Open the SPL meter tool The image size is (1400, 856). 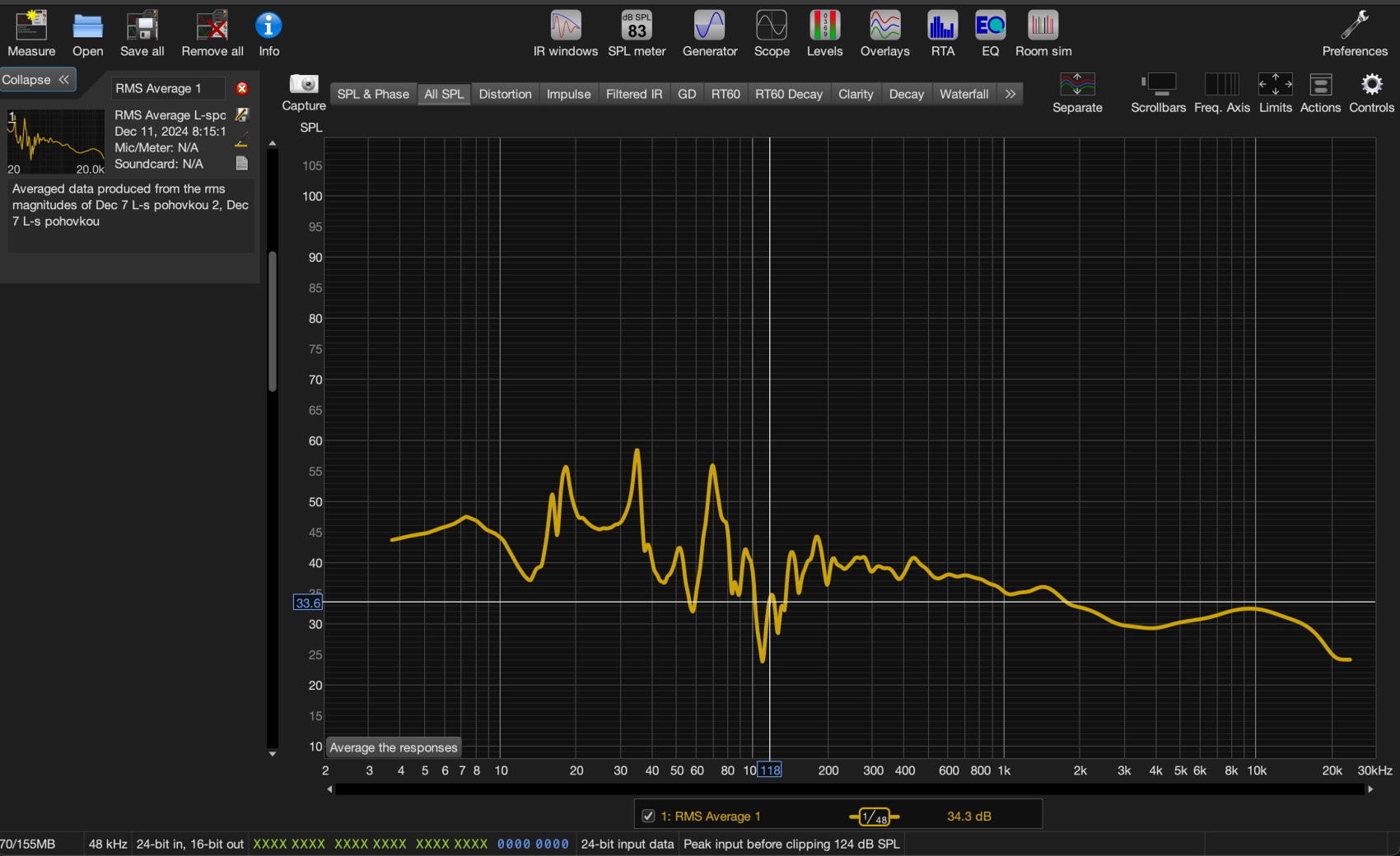(637, 26)
